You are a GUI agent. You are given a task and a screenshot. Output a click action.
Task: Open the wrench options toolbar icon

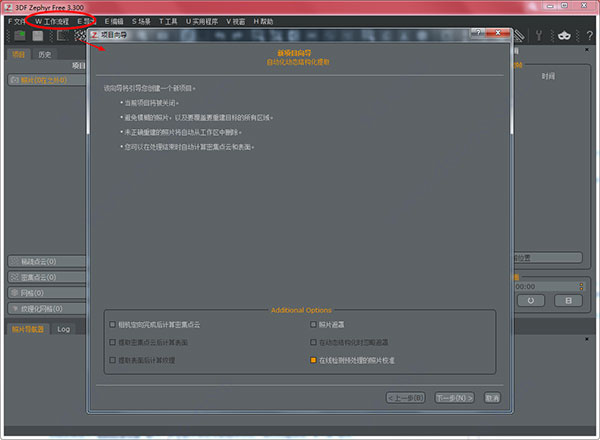point(539,36)
